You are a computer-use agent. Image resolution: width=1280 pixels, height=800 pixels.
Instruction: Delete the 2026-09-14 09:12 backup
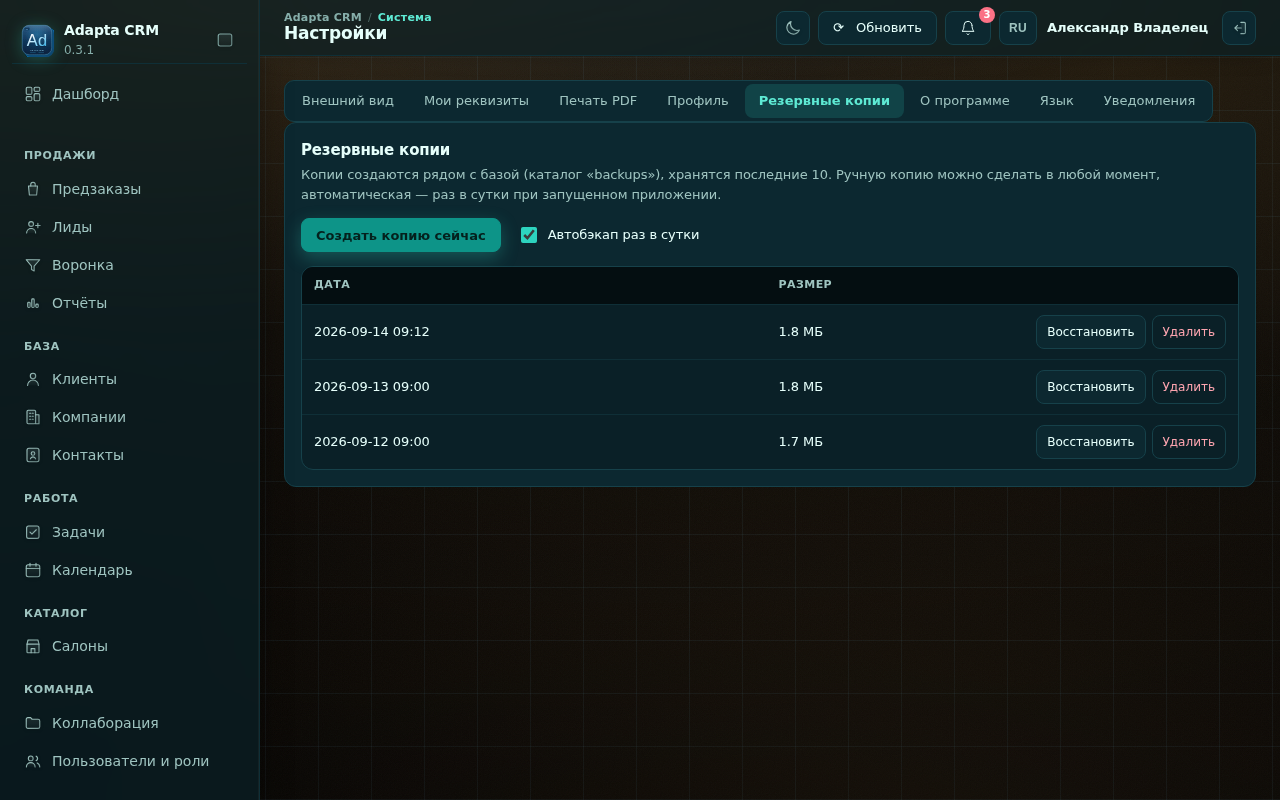click(1189, 332)
